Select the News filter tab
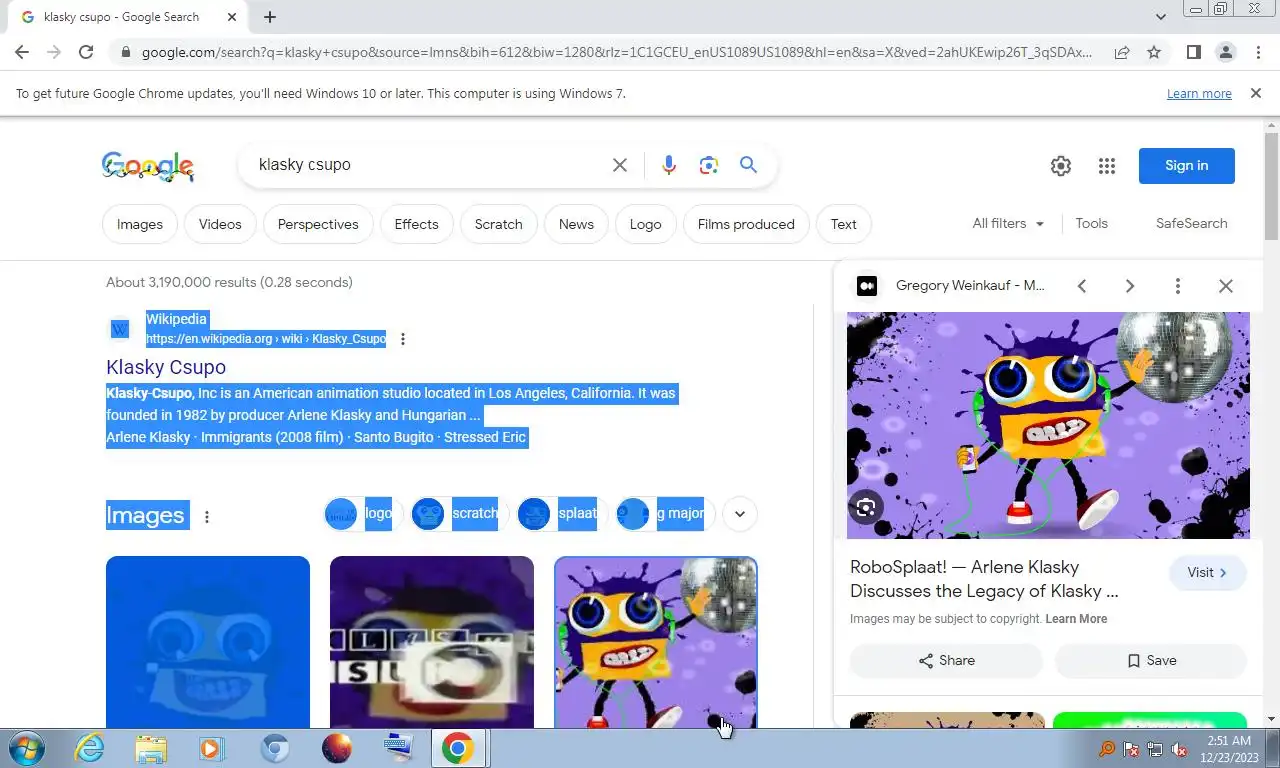The width and height of the screenshot is (1280, 768). point(576,224)
